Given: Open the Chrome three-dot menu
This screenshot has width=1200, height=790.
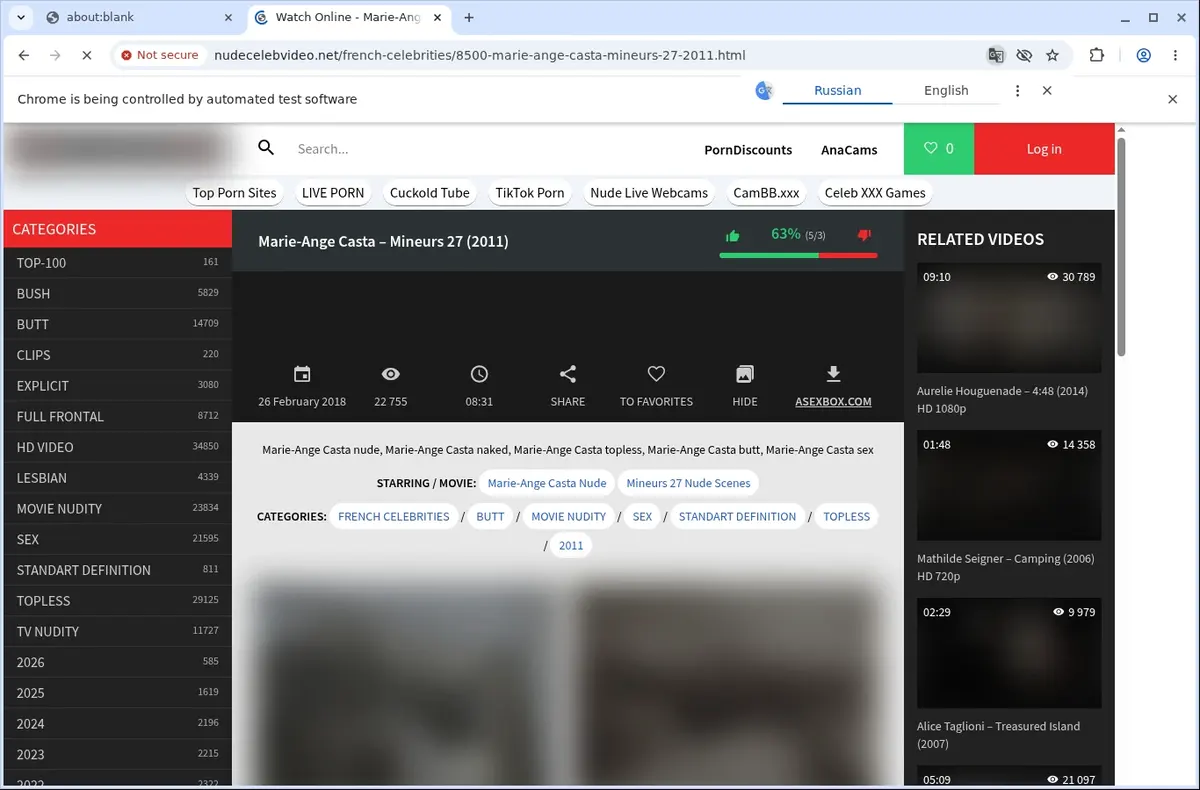Looking at the screenshot, I should [x=1174, y=55].
